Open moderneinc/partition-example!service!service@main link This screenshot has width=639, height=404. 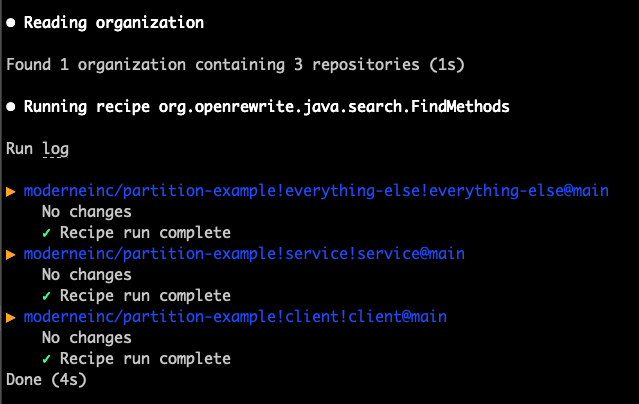click(244, 254)
